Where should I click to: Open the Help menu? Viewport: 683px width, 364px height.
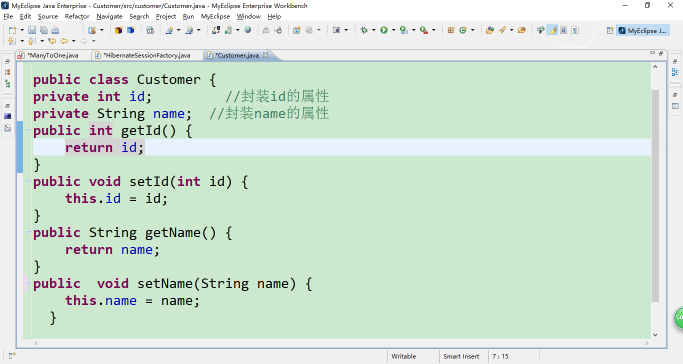[x=274, y=17]
